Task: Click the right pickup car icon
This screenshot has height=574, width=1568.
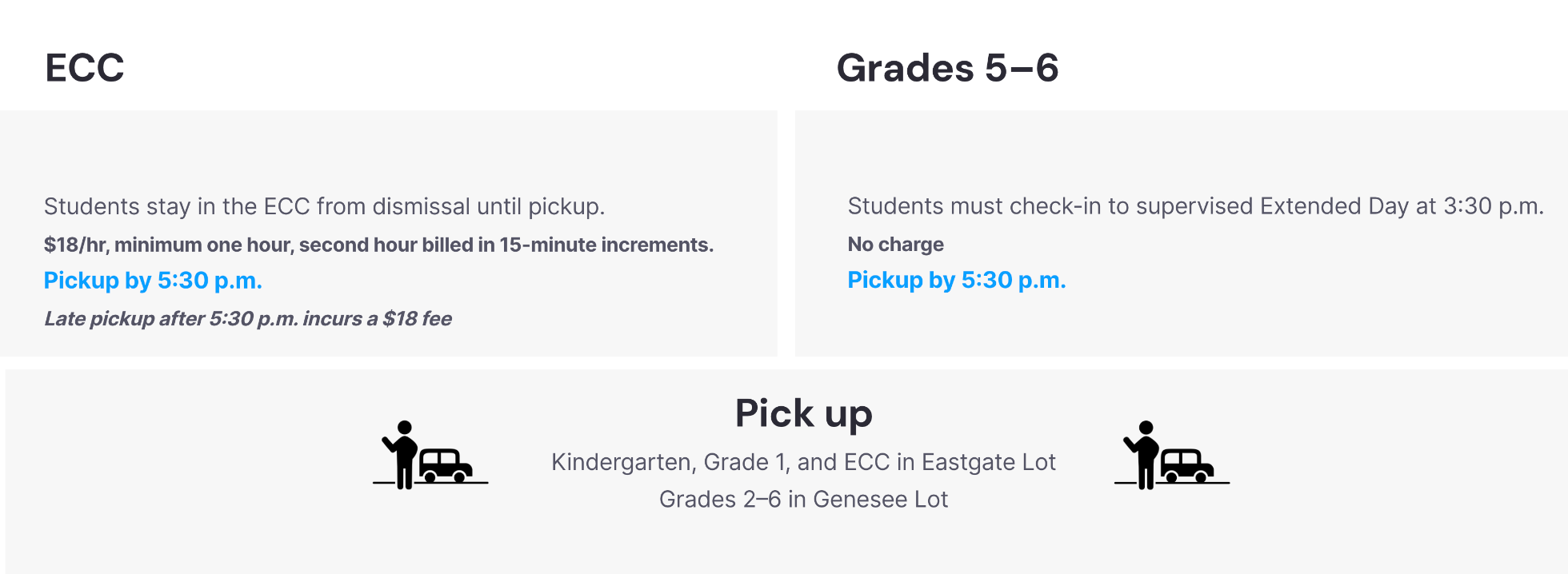Action: [1172, 455]
